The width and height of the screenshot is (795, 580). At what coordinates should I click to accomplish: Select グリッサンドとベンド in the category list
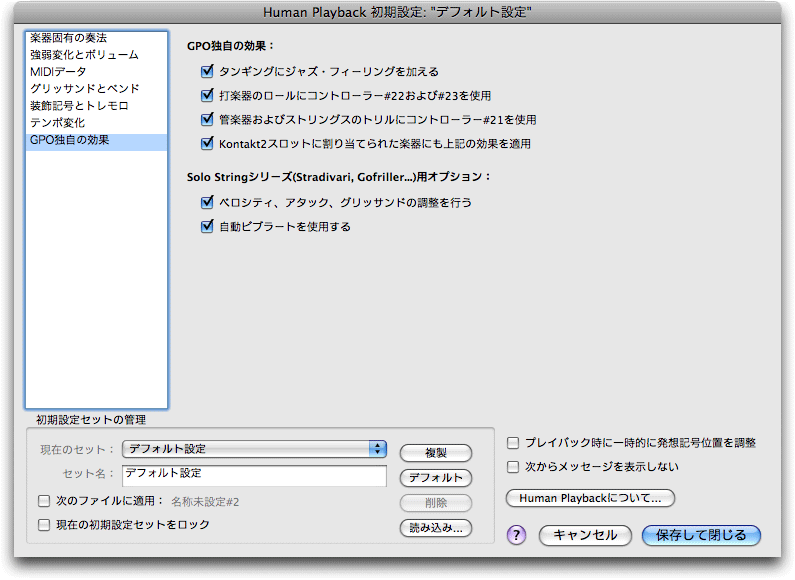pyautogui.click(x=96, y=88)
